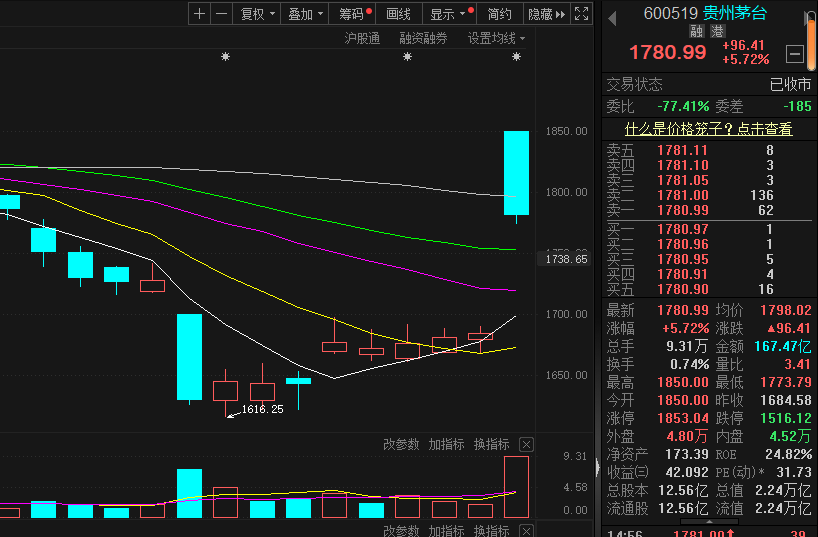Close the bottom indicator panel
This screenshot has width=818, height=537.
[526, 531]
